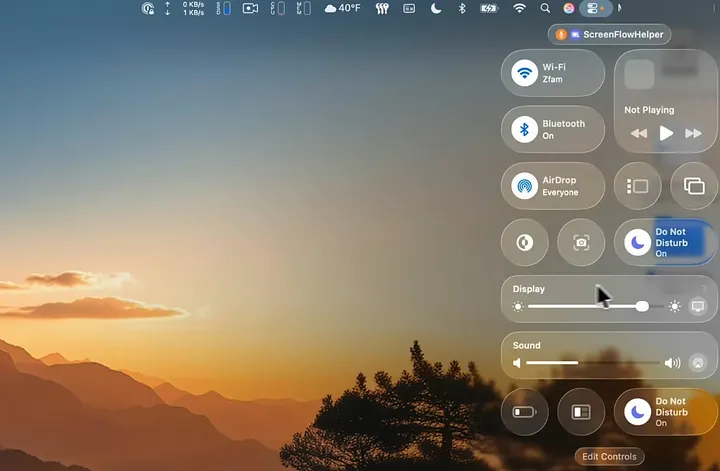This screenshot has height=471, width=720.
Task: Adjust the Display brightness slider
Action: click(596, 306)
